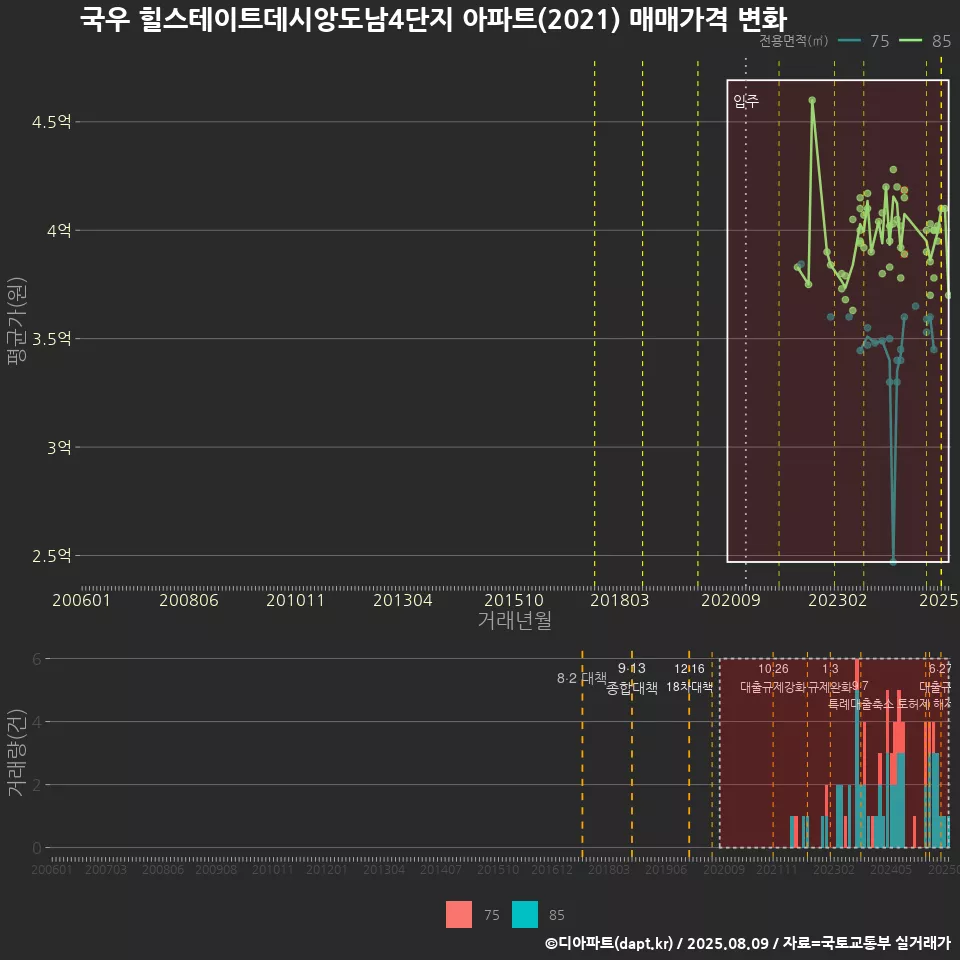Click the 85 label beside the teal swatch
Viewport: 960px width, 960px height.
557,915
